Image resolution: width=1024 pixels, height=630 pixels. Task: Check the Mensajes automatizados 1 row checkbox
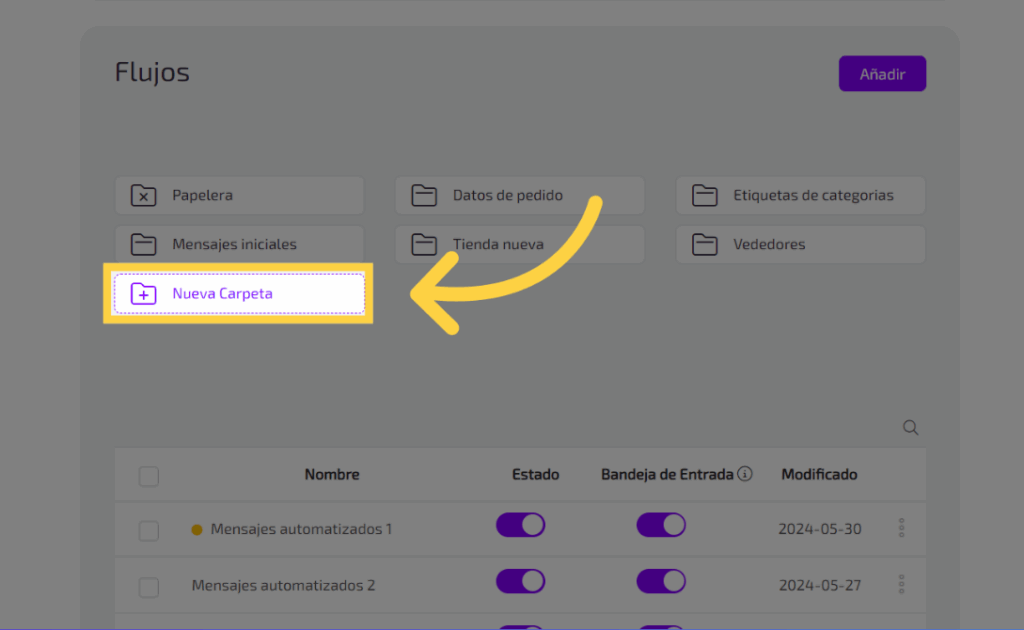(149, 530)
